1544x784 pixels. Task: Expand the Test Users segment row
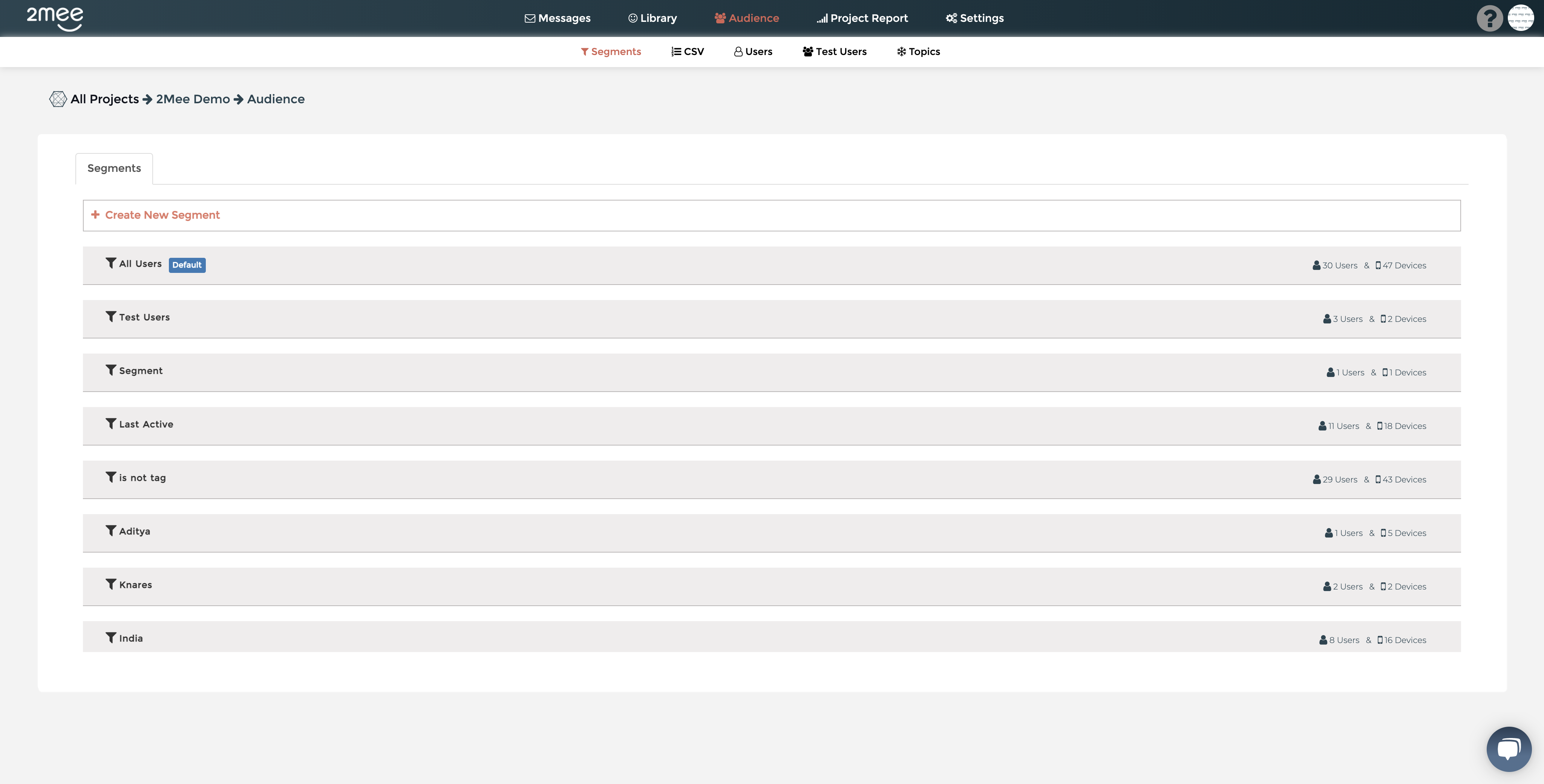771,319
